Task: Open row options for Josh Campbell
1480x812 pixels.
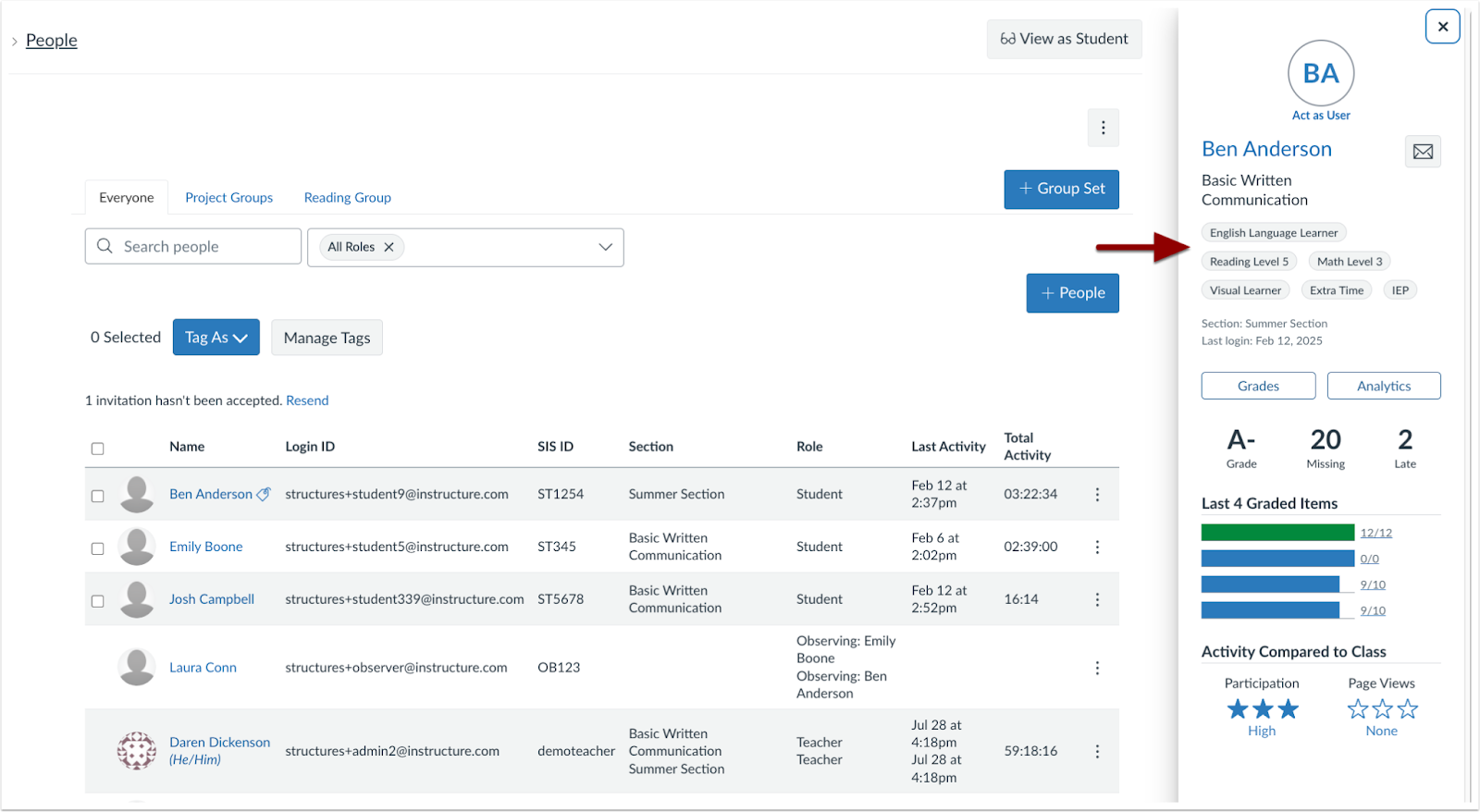Action: point(1097,600)
